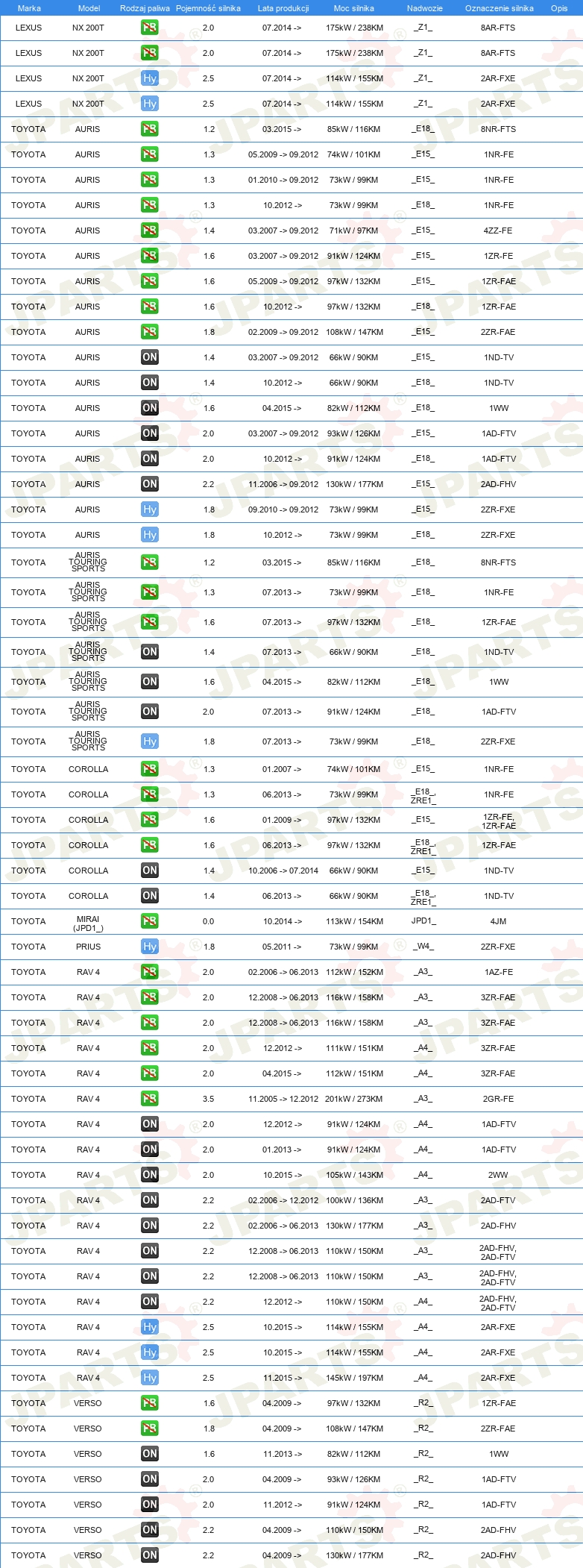The width and height of the screenshot is (583, 1568).
Task: Select petrol icon for Corolla 1.3 from 01.2007
Action: (150, 769)
